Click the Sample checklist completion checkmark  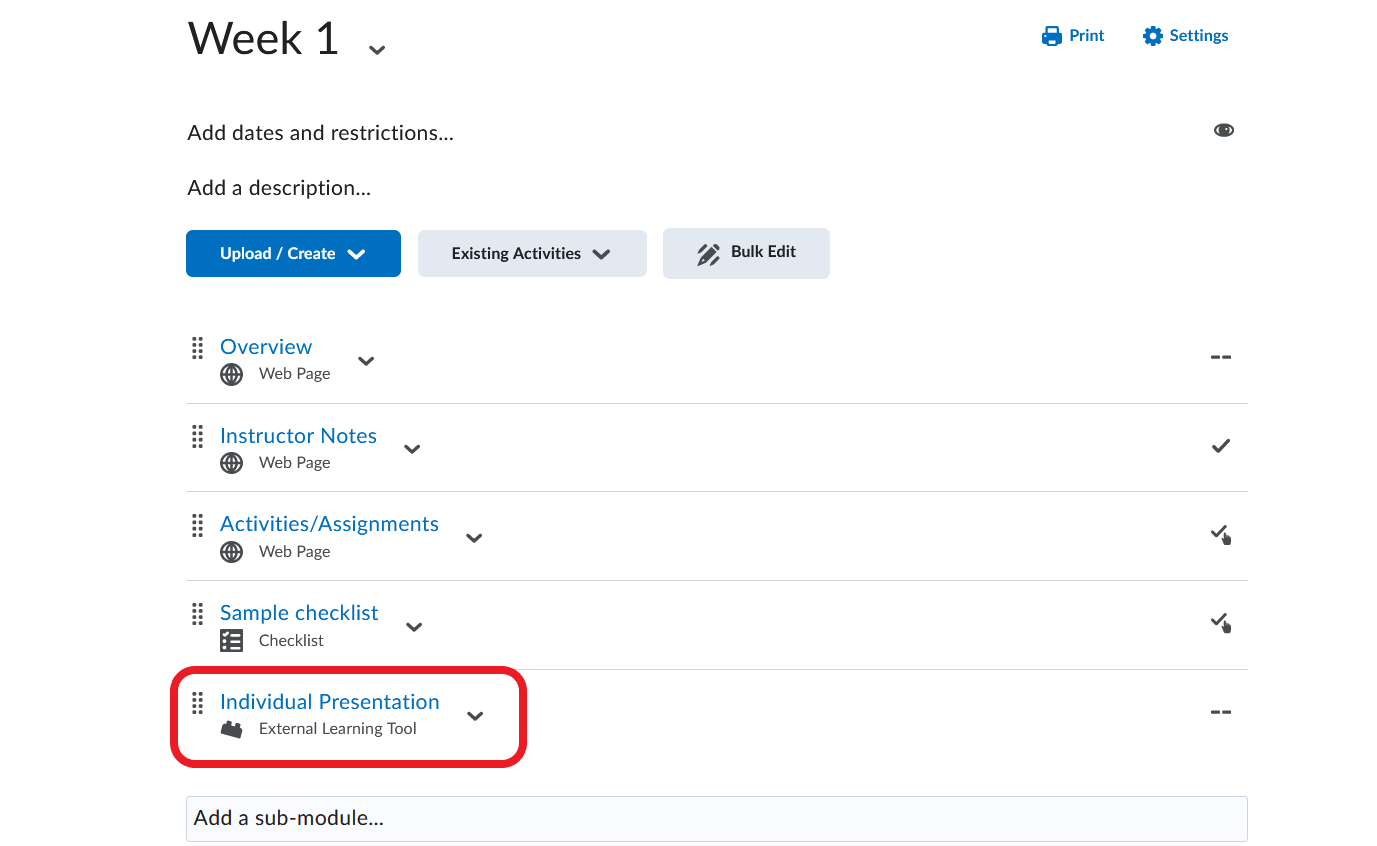[1220, 623]
